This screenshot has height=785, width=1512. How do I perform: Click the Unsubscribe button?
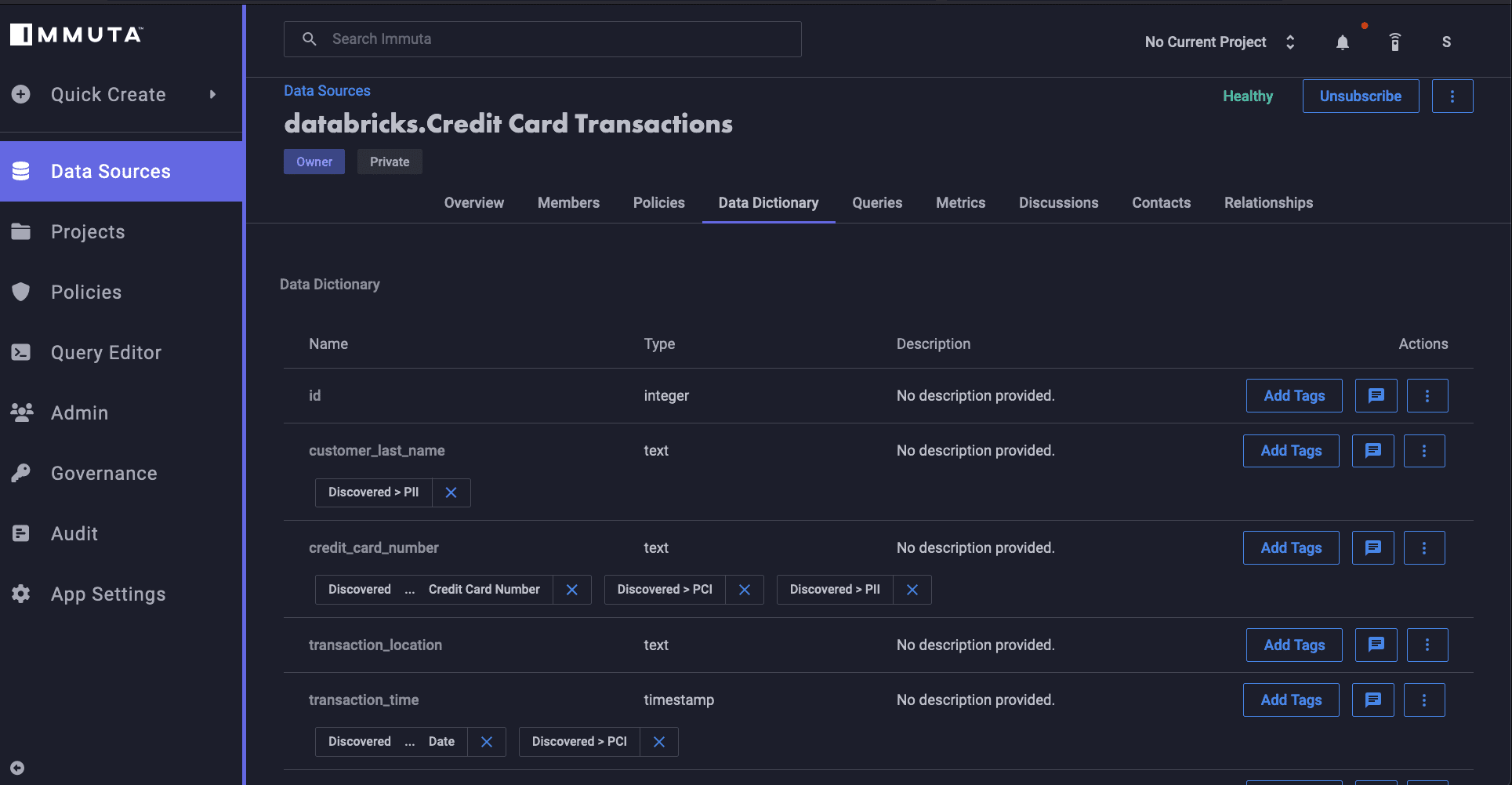tap(1361, 96)
